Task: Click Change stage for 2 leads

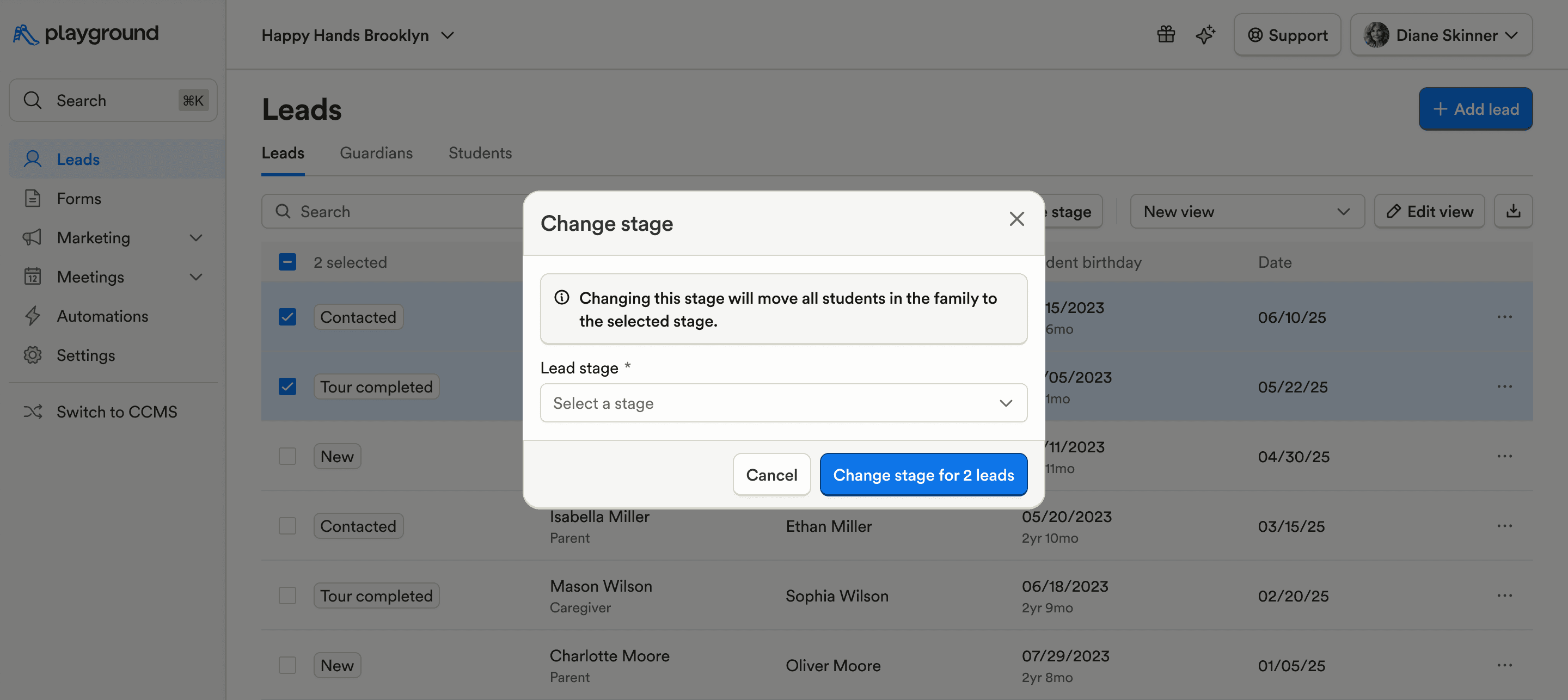Action: tap(923, 475)
